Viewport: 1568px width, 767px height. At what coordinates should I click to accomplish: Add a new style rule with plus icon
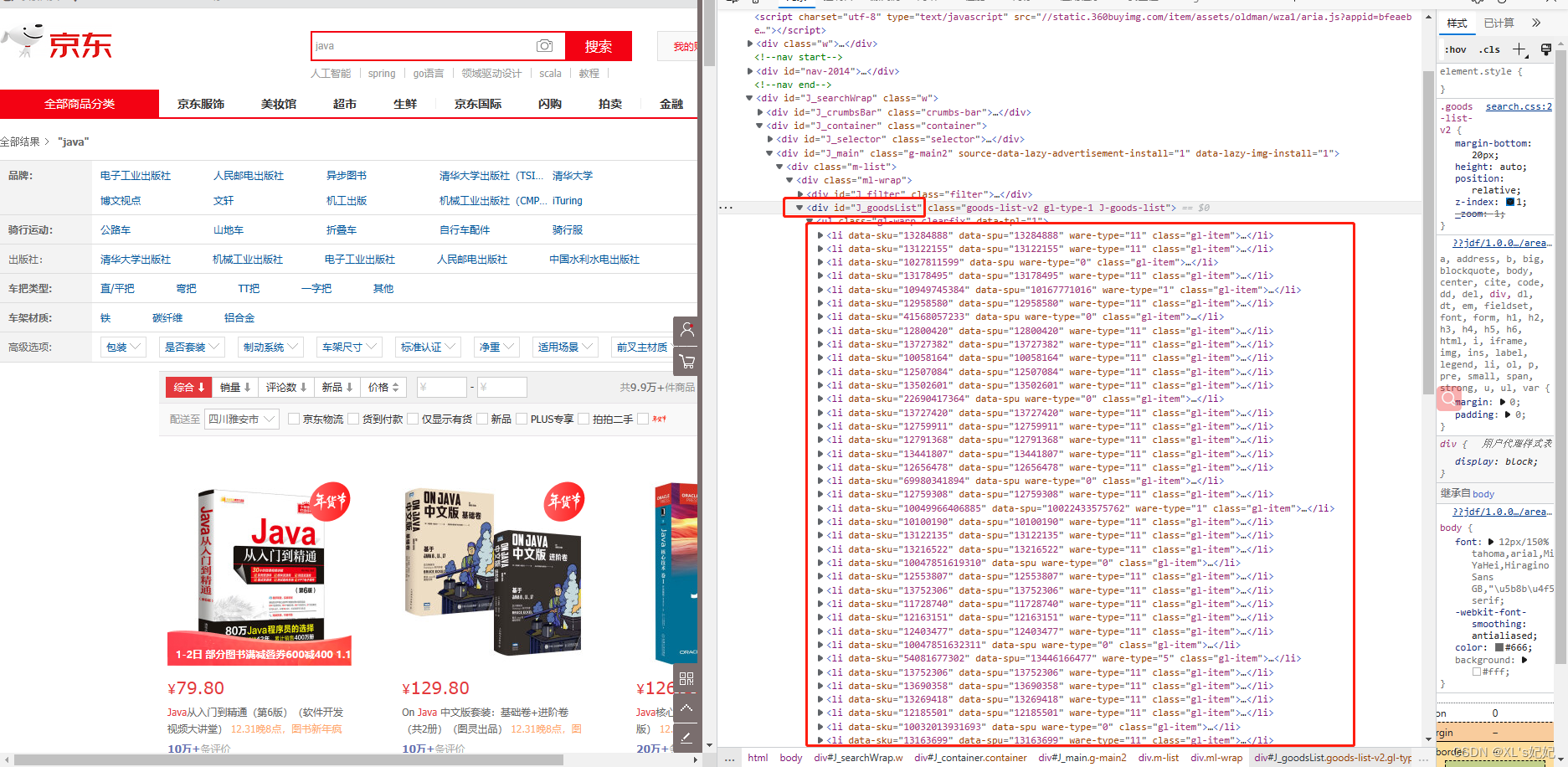click(1519, 49)
